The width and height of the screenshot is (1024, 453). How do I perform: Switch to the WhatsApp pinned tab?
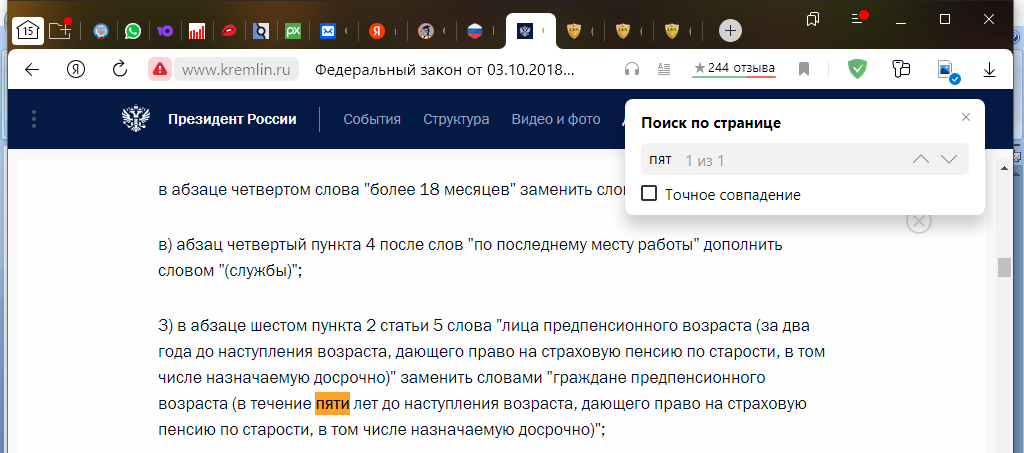pos(133,31)
